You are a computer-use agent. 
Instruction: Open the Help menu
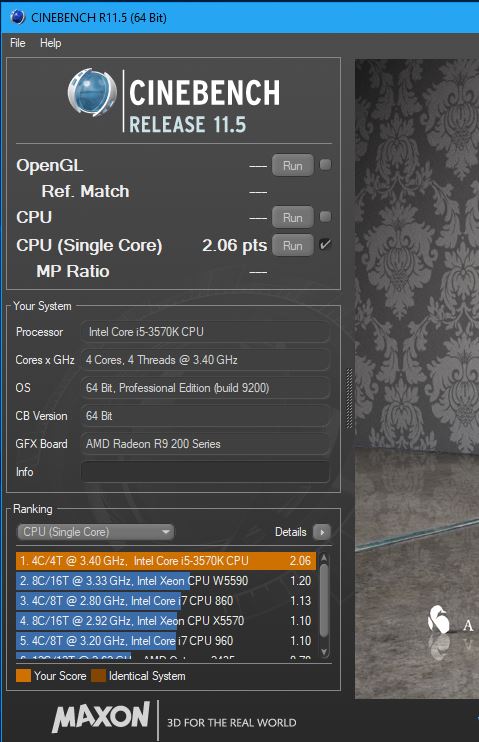pyautogui.click(x=51, y=43)
